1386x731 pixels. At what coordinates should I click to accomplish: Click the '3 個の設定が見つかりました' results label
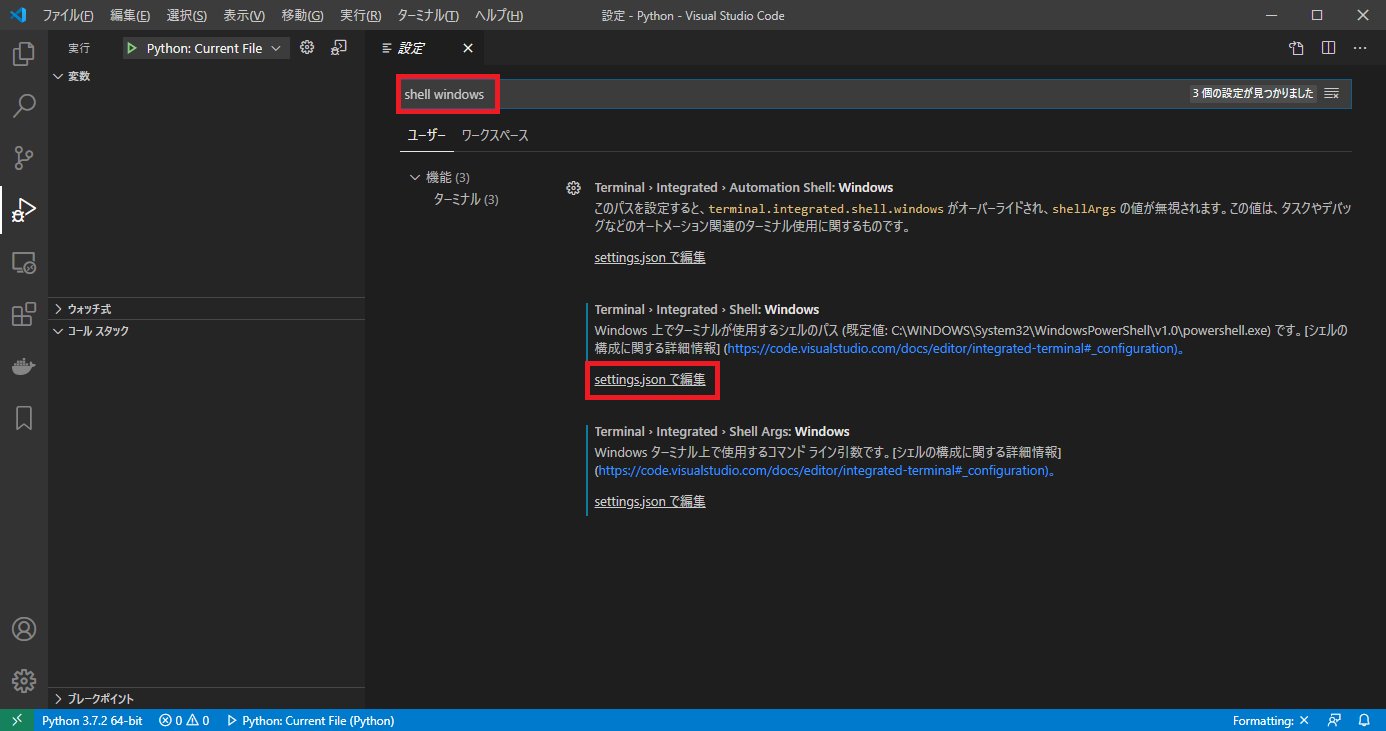pyautogui.click(x=1252, y=93)
